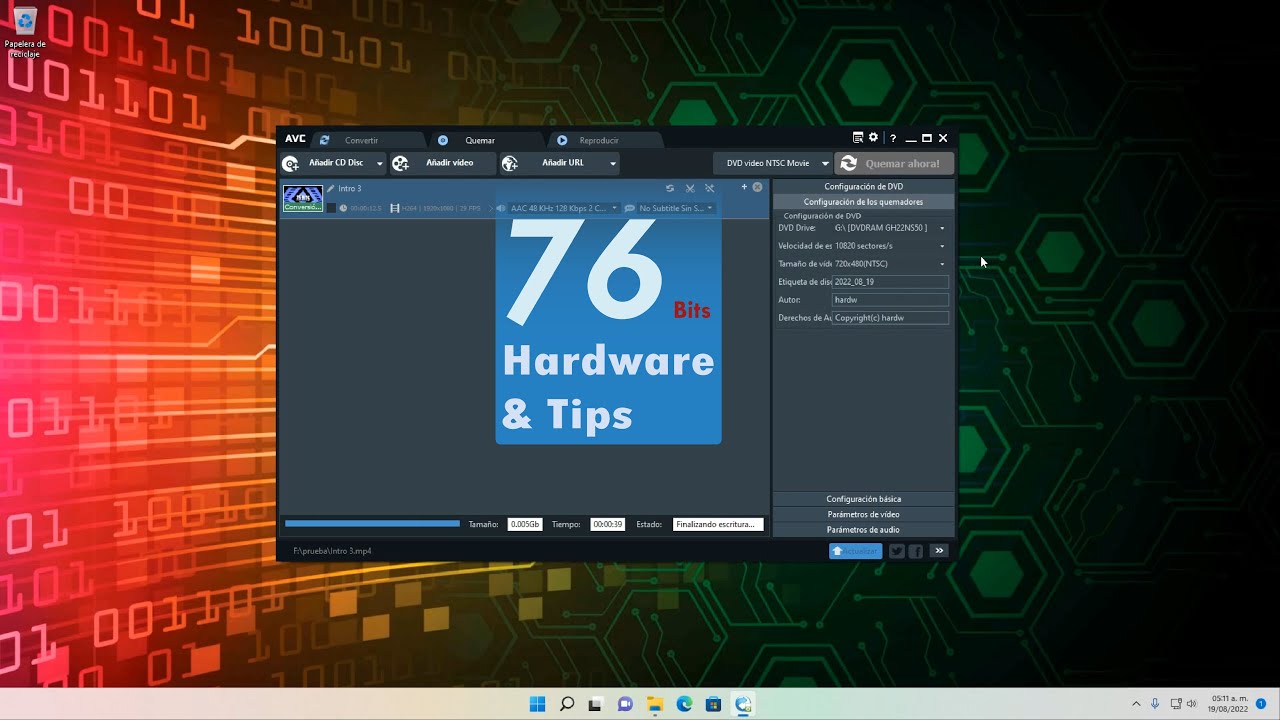1280x720 pixels.
Task: Click the H264 1920x1080 video info text
Action: pos(440,208)
